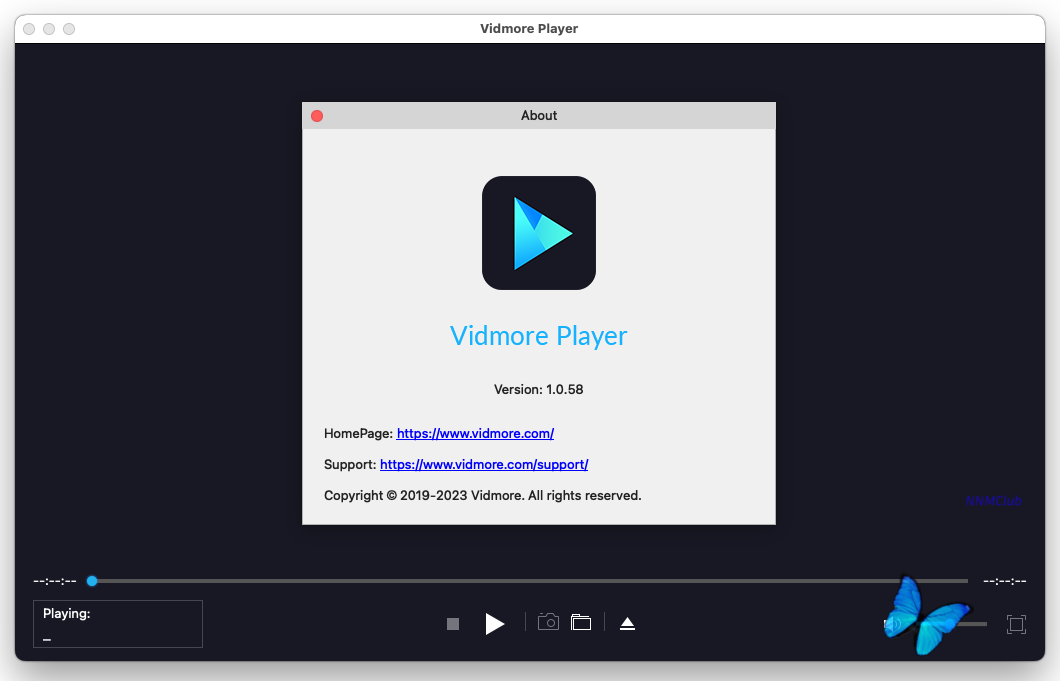Screen dimensions: 1060x681
Task: Close the About dialog with red button
Action: (x=317, y=116)
